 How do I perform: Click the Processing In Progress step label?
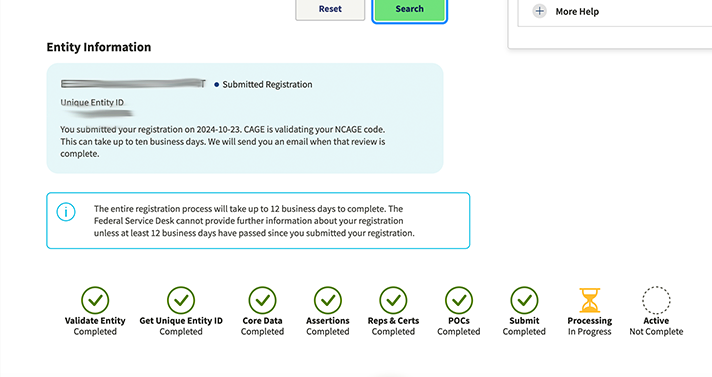click(x=589, y=326)
